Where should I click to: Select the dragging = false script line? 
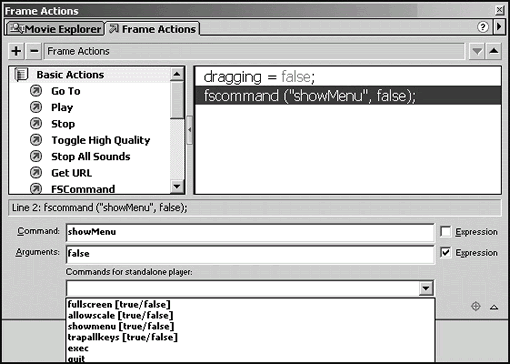point(348,77)
